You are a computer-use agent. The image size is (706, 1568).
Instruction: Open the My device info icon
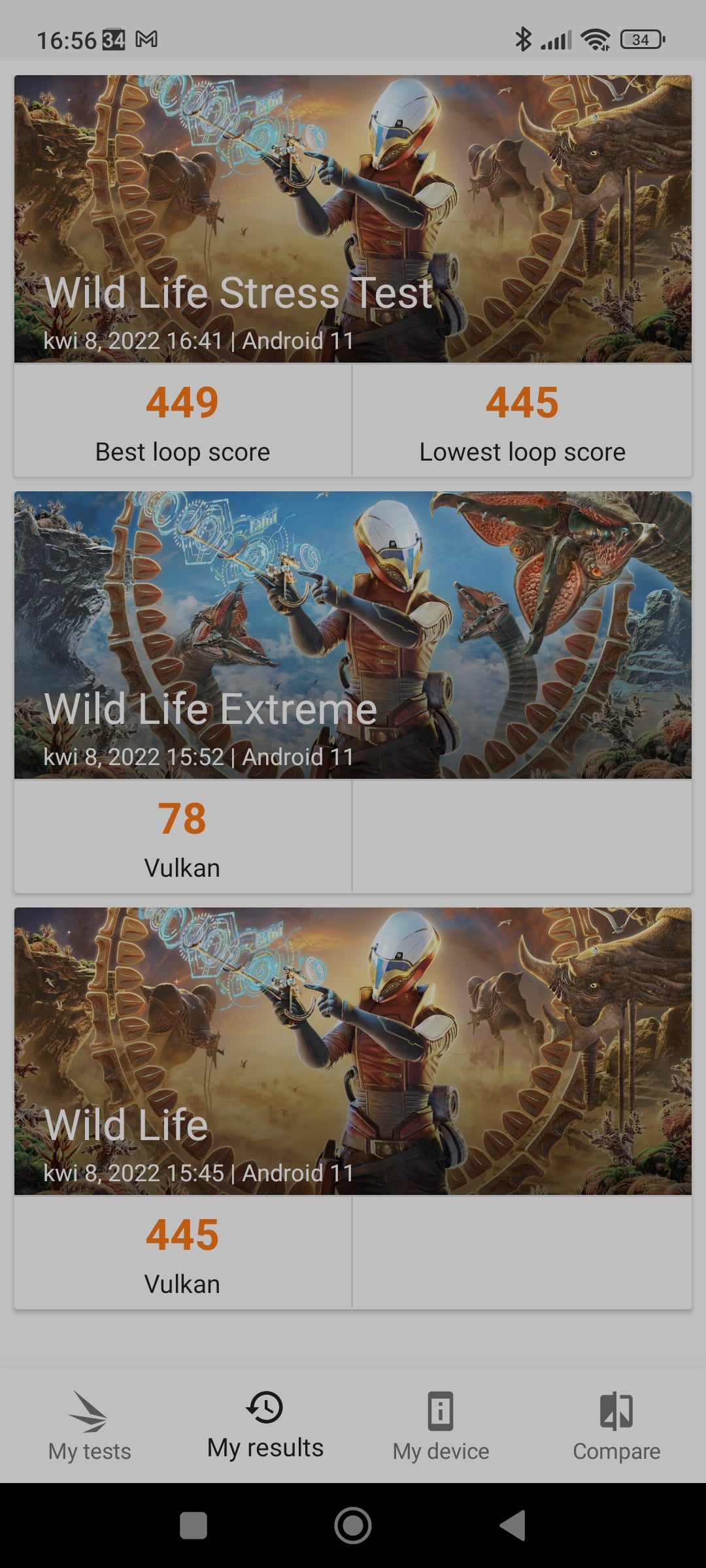[x=441, y=1411]
